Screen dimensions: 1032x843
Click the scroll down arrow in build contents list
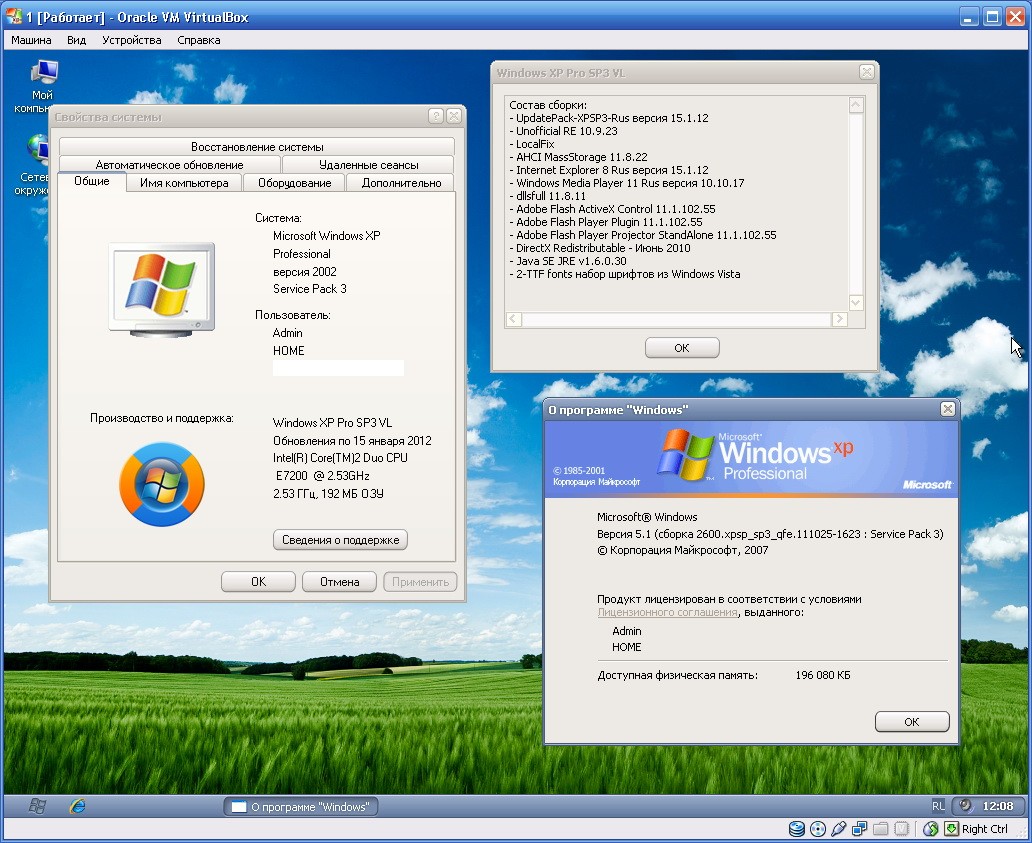[856, 302]
